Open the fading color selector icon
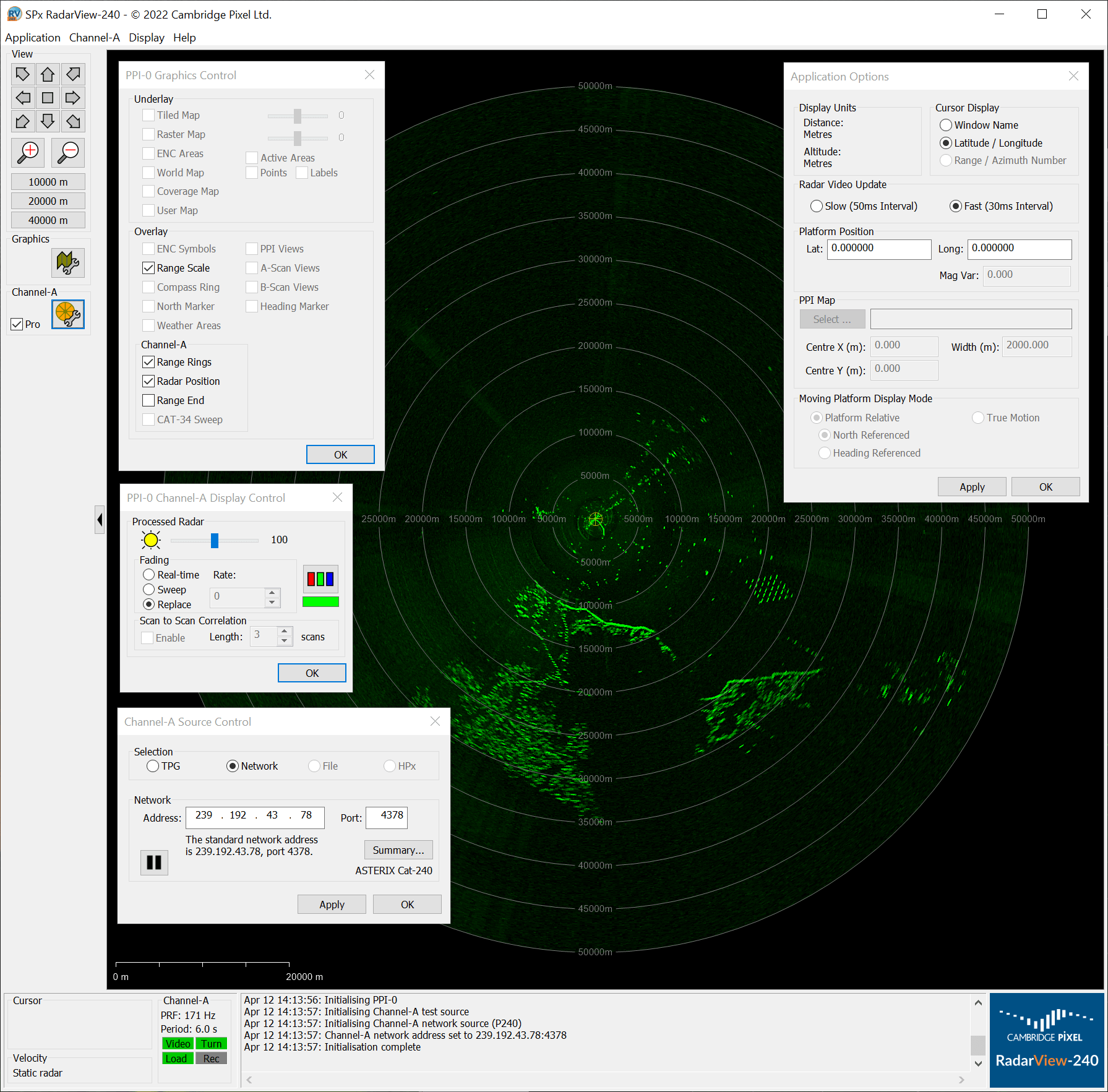 tap(320, 578)
